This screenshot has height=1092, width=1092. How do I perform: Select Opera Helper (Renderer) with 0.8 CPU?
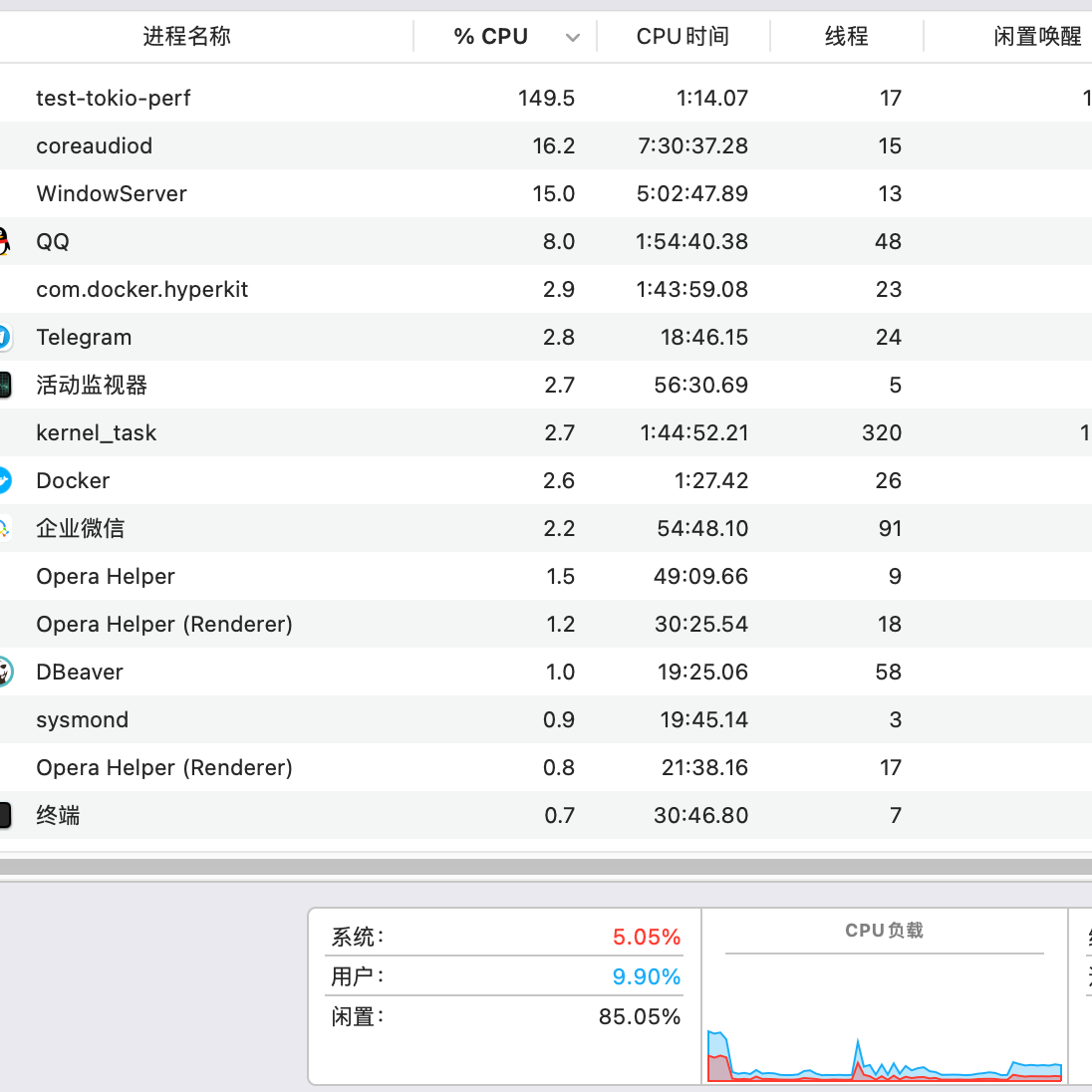pyautogui.click(x=164, y=767)
